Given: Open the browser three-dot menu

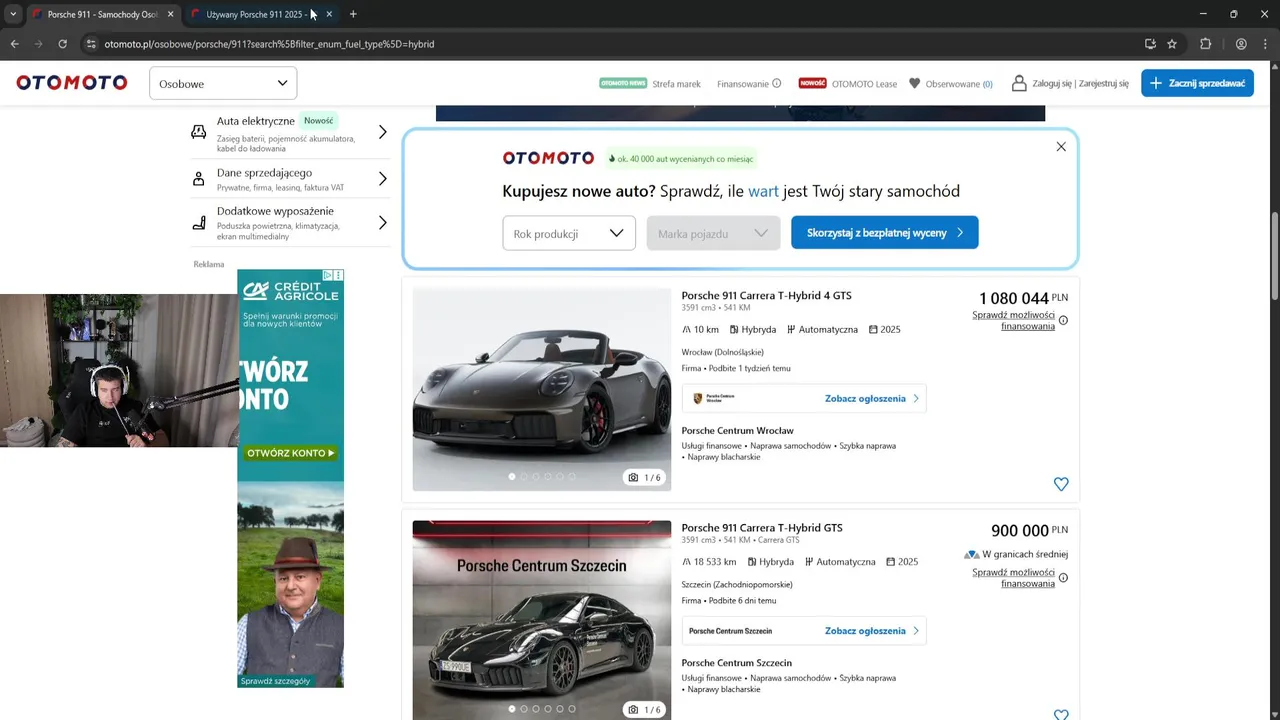Looking at the screenshot, I should (1265, 44).
